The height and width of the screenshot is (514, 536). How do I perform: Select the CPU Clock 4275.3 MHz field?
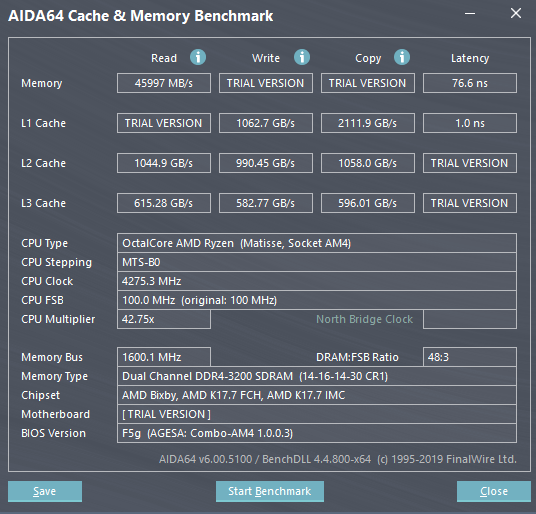tap(317, 281)
